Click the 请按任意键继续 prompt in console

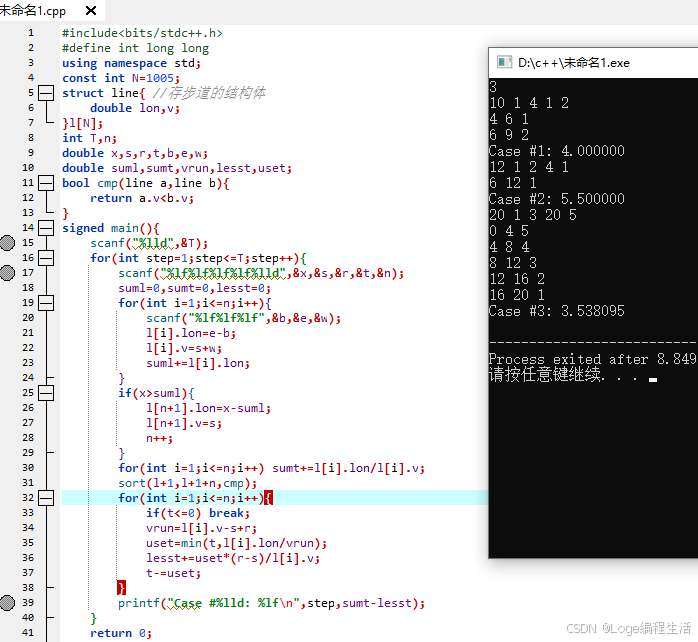point(547,374)
